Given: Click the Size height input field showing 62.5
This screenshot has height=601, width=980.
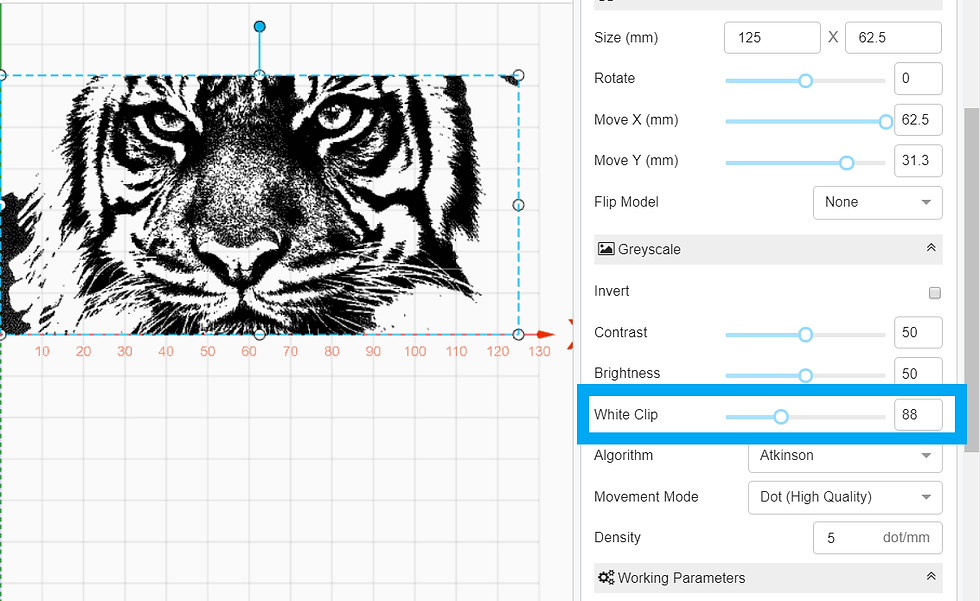Looking at the screenshot, I should tap(893, 37).
